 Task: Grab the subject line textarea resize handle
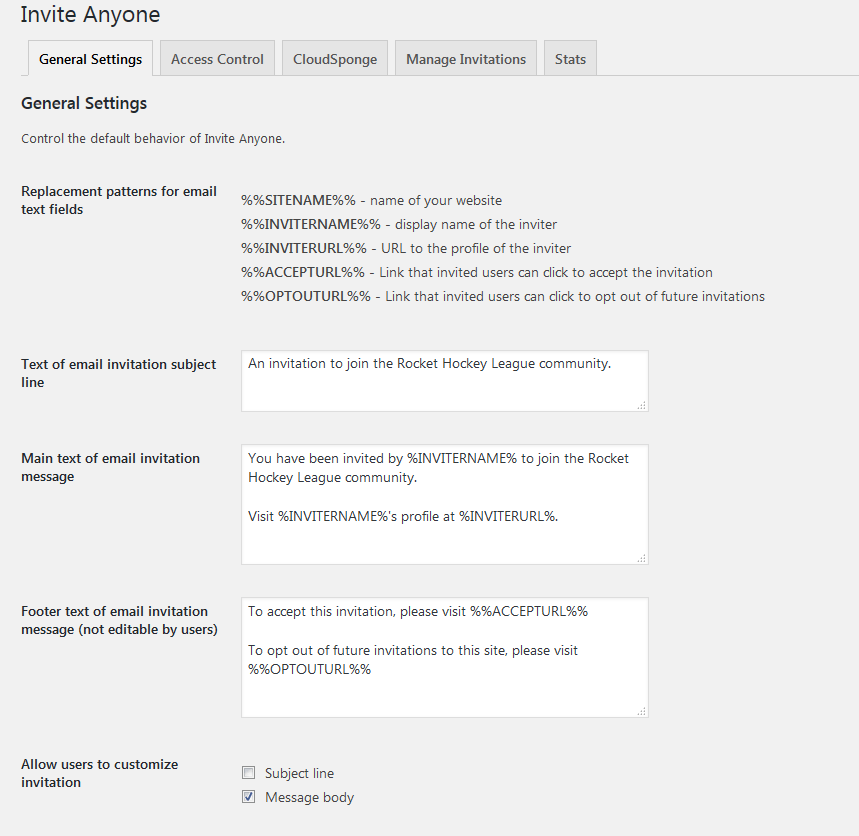pos(642,405)
